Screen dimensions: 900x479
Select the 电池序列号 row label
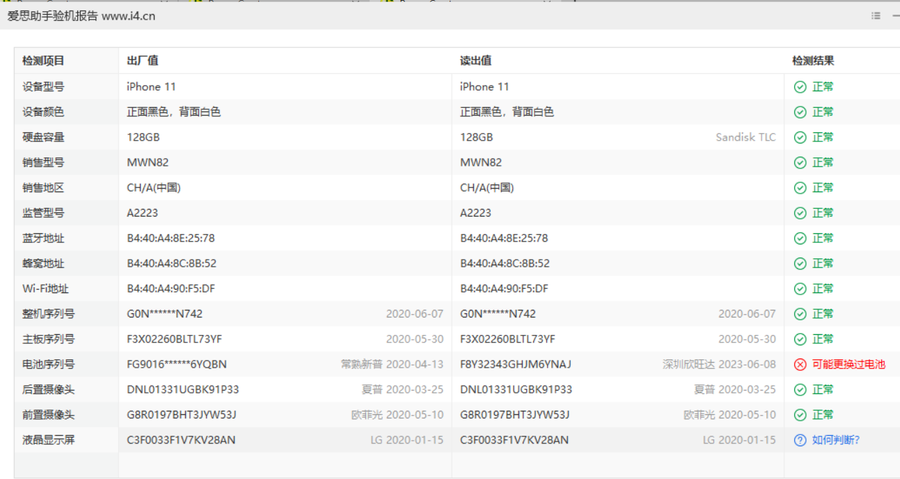coord(48,365)
